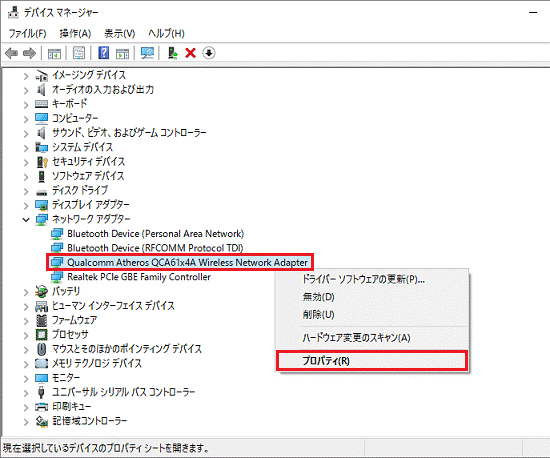Click the red X uninstall device icon
The height and width of the screenshot is (458, 550).
(x=190, y=53)
